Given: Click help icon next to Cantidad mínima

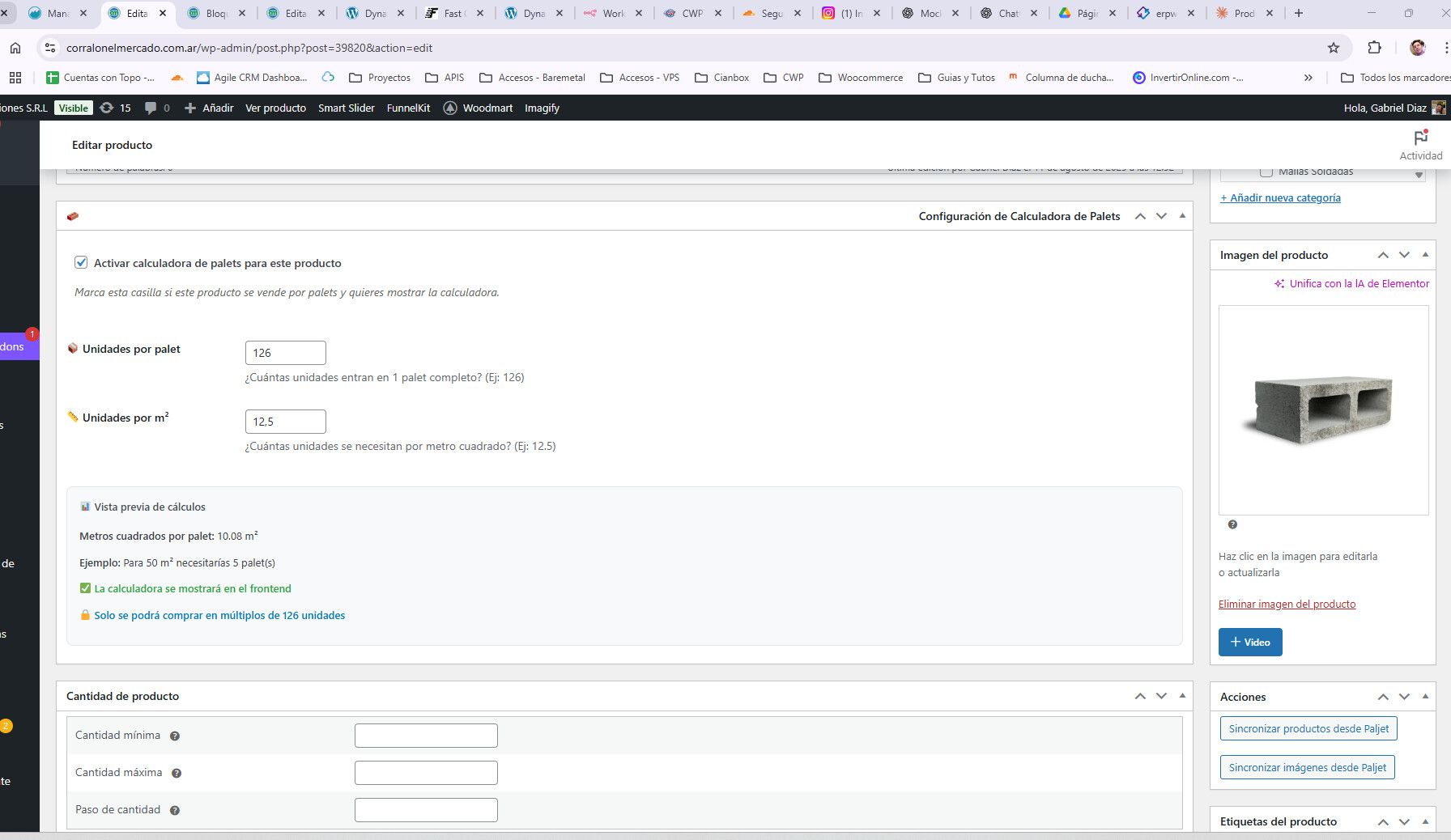Looking at the screenshot, I should pos(174,736).
